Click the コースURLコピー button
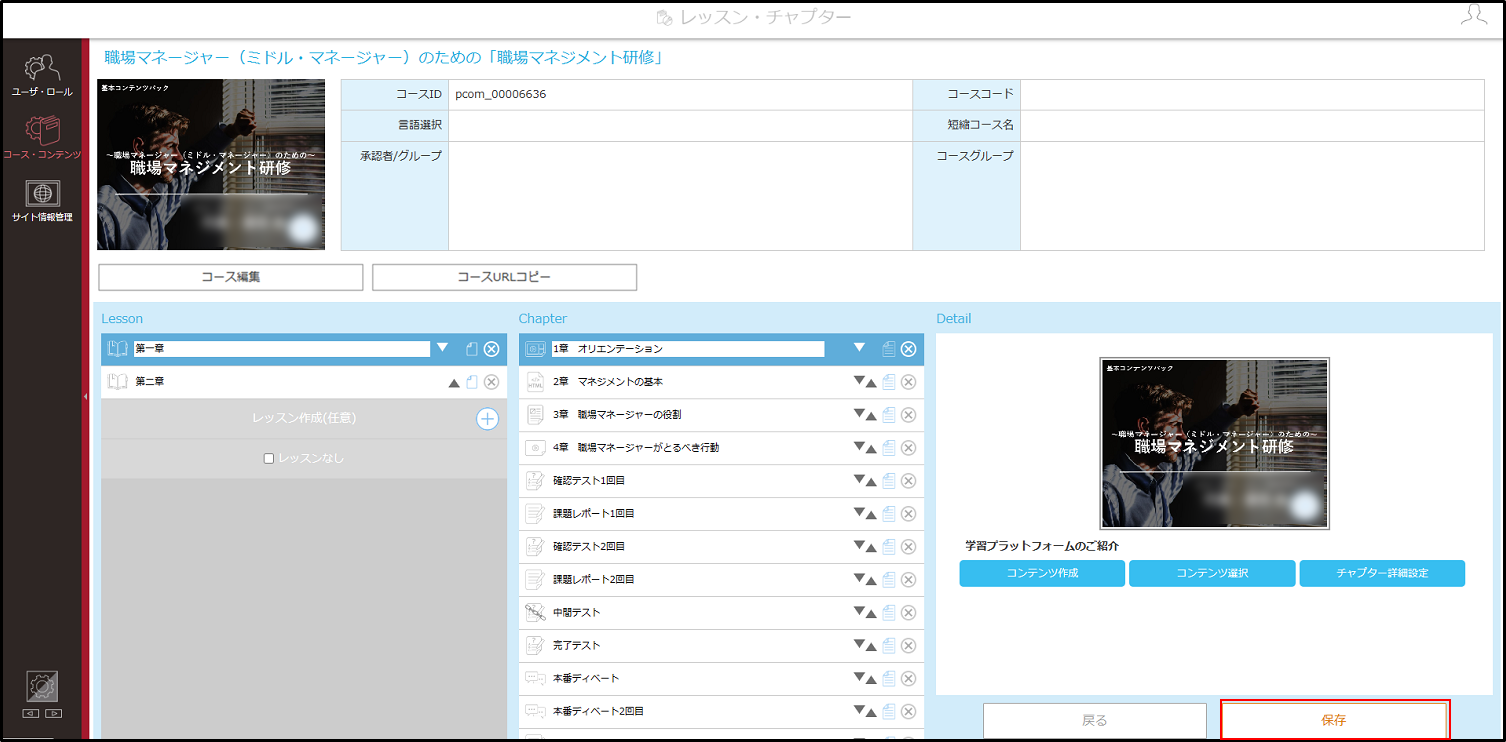Viewport: 1506px width, 742px height. pos(504,277)
